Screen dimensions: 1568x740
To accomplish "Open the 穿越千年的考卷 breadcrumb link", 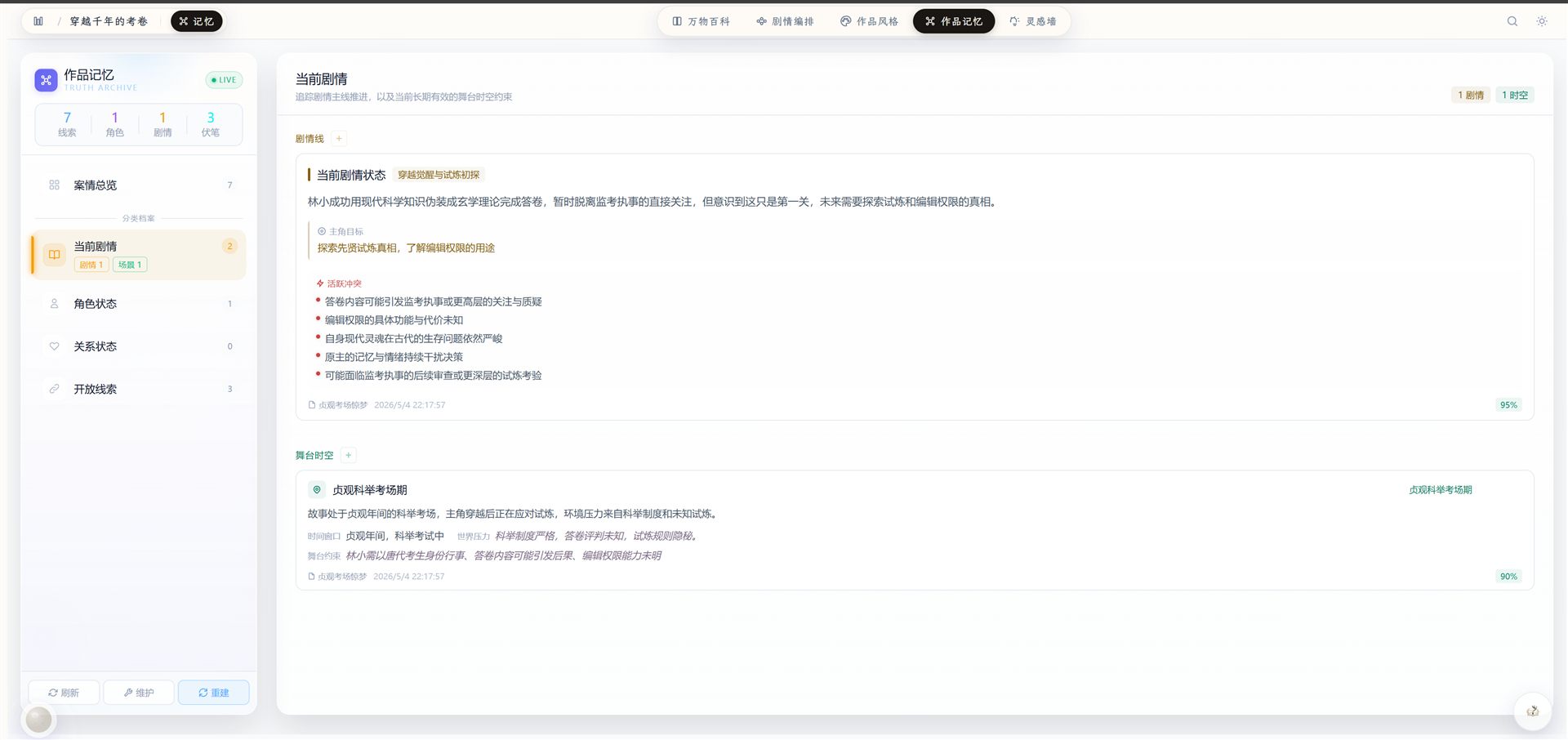I will 109,21.
